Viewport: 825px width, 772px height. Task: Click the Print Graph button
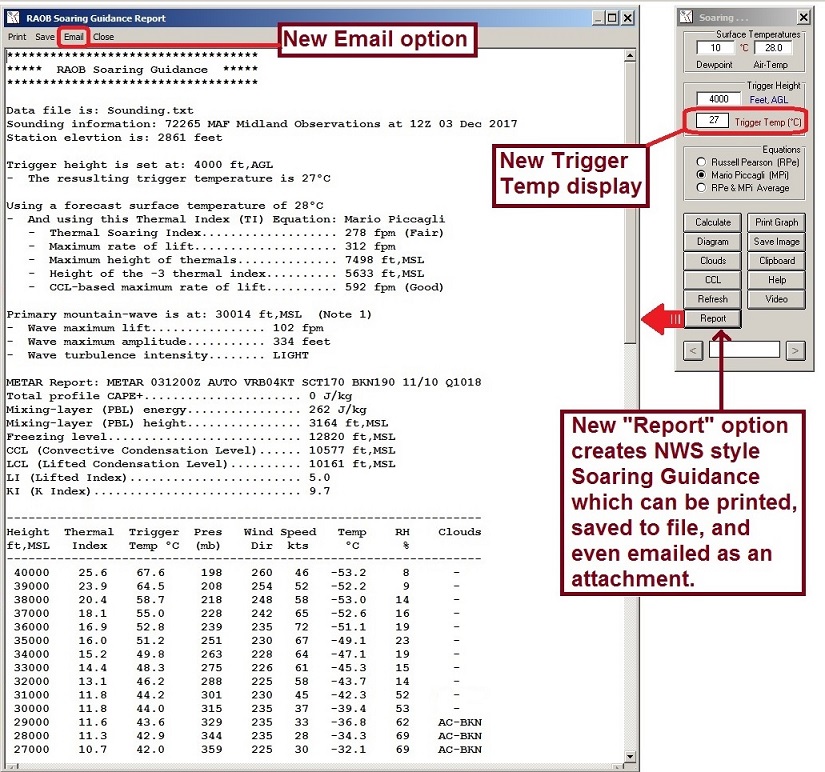777,223
